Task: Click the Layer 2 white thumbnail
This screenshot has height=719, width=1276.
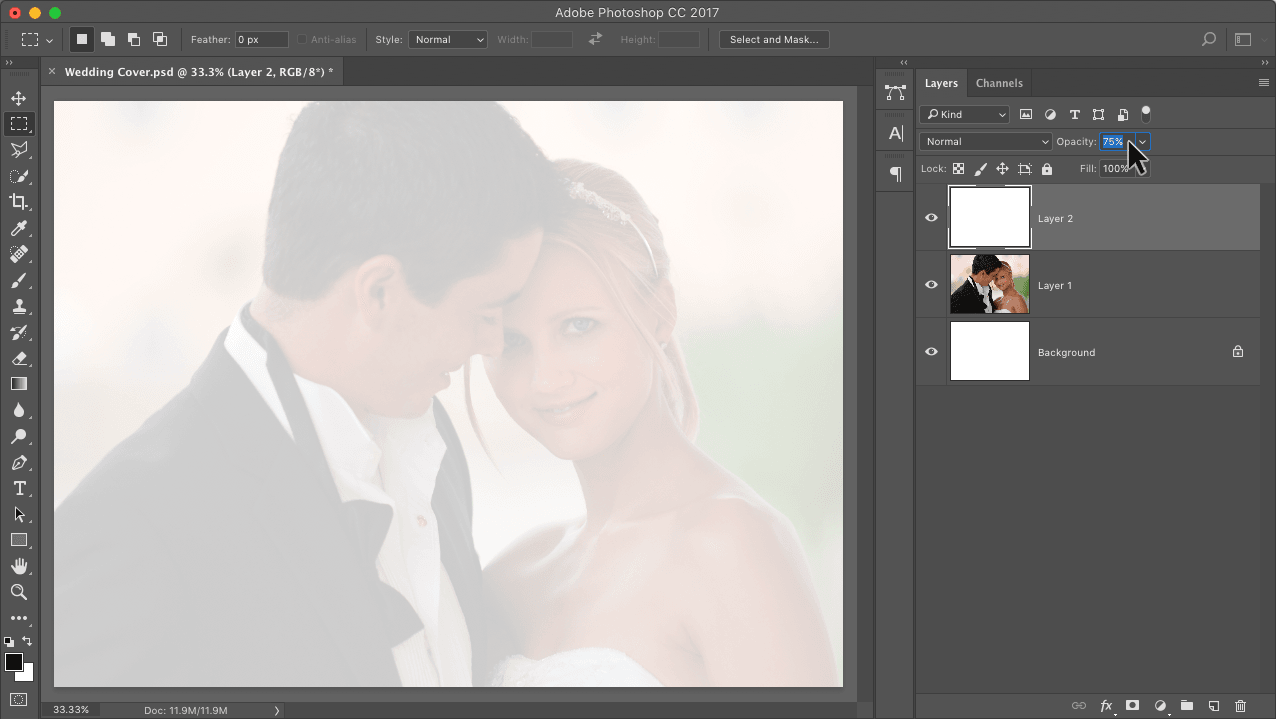Action: pos(989,217)
